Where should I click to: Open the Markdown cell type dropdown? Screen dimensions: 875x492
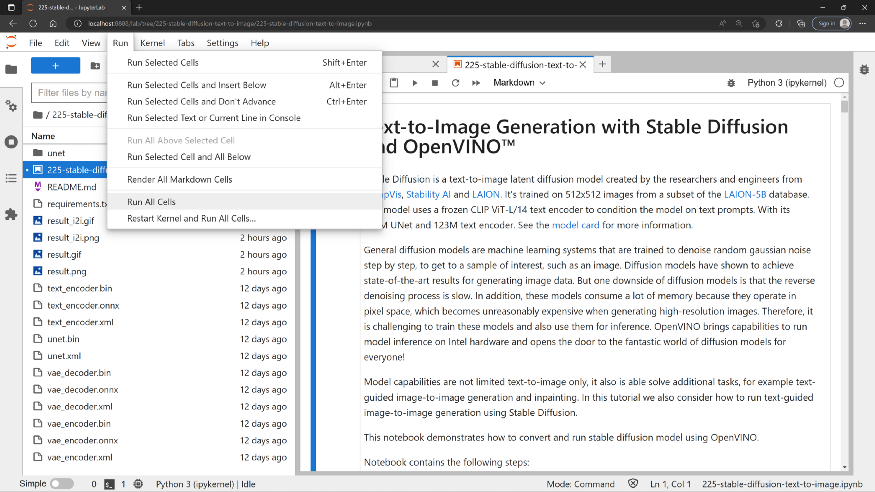point(519,83)
